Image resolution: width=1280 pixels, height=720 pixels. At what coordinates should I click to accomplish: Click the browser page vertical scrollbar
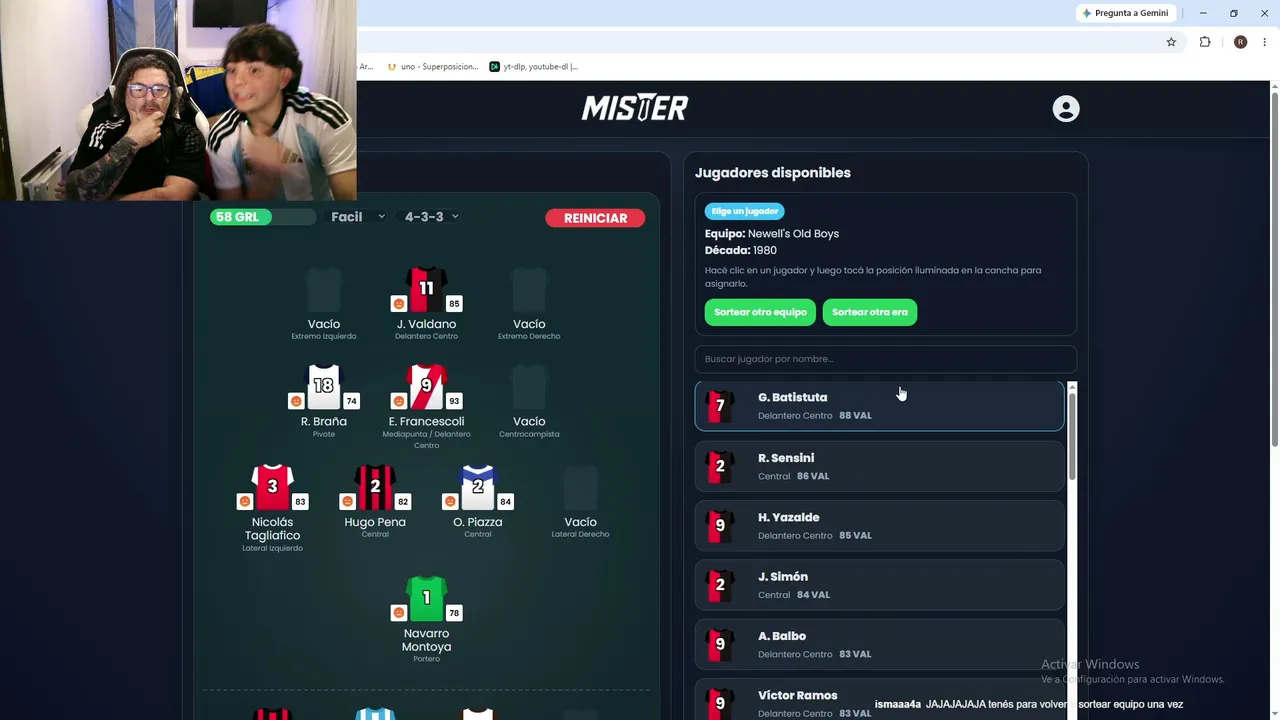point(1275,270)
